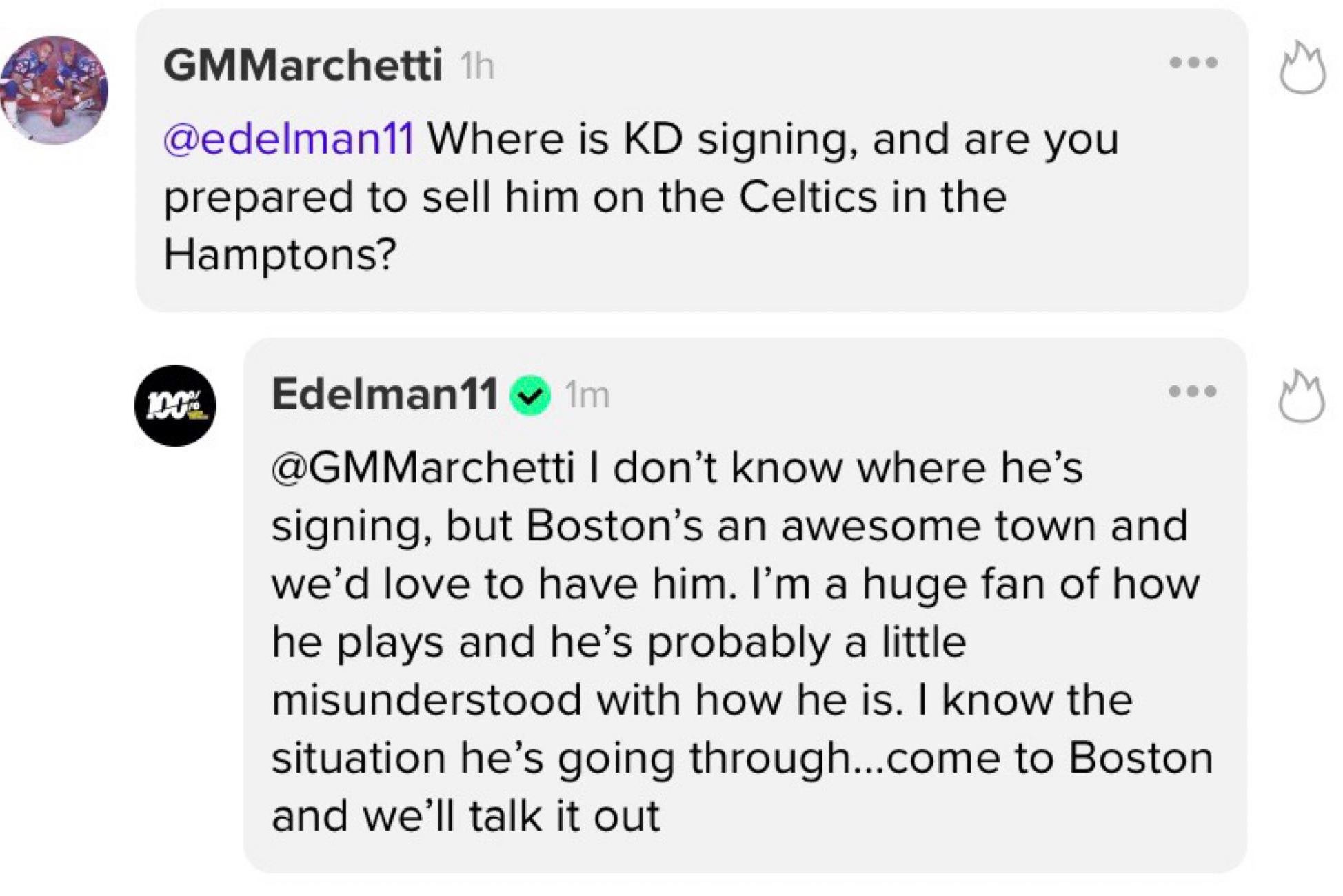
Task: Click the word "misunderstood" in Edelman11's reply
Action: click(x=427, y=700)
